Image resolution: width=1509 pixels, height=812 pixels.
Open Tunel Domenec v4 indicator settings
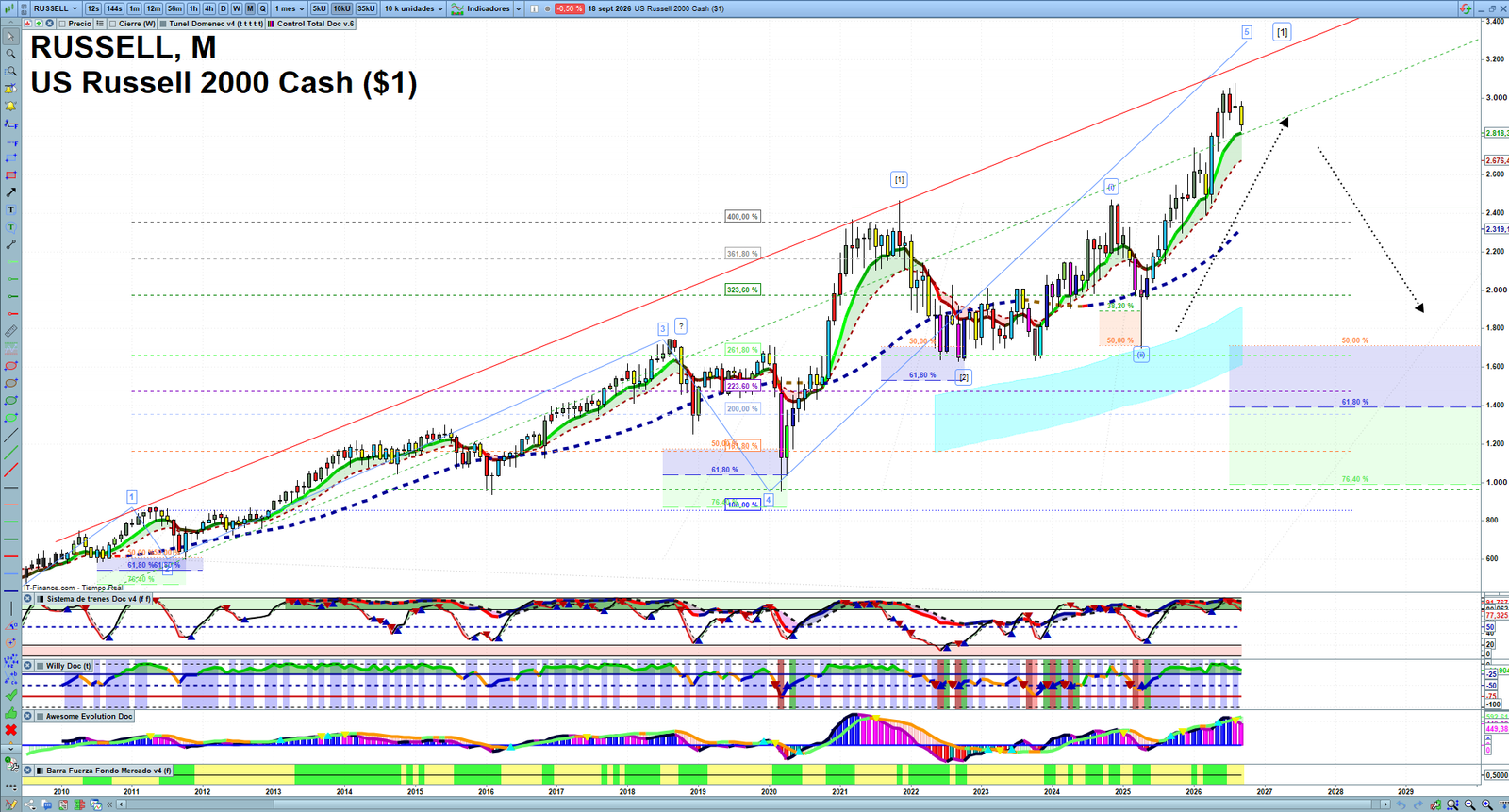(211, 24)
